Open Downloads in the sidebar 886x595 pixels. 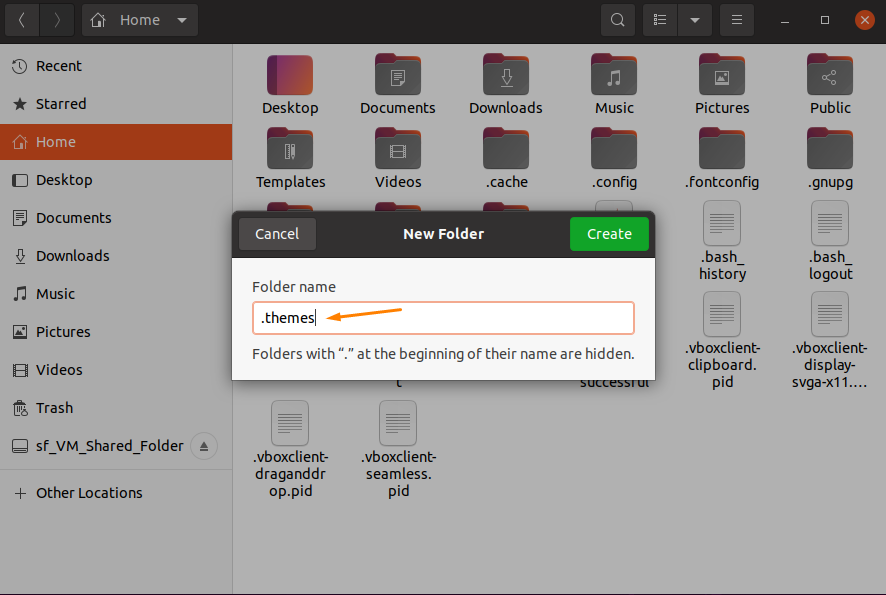(116, 256)
